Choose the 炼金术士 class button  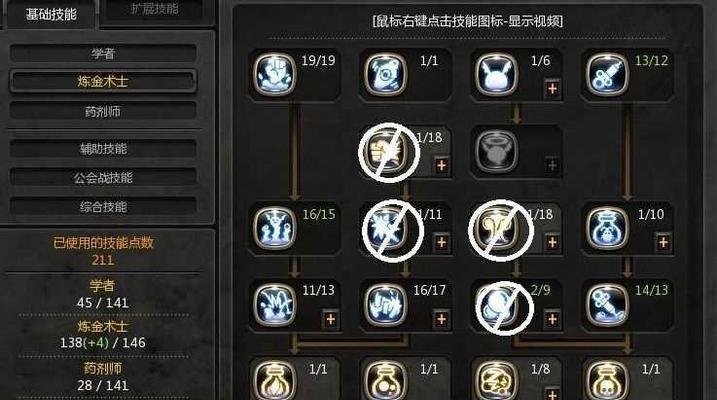103,81
